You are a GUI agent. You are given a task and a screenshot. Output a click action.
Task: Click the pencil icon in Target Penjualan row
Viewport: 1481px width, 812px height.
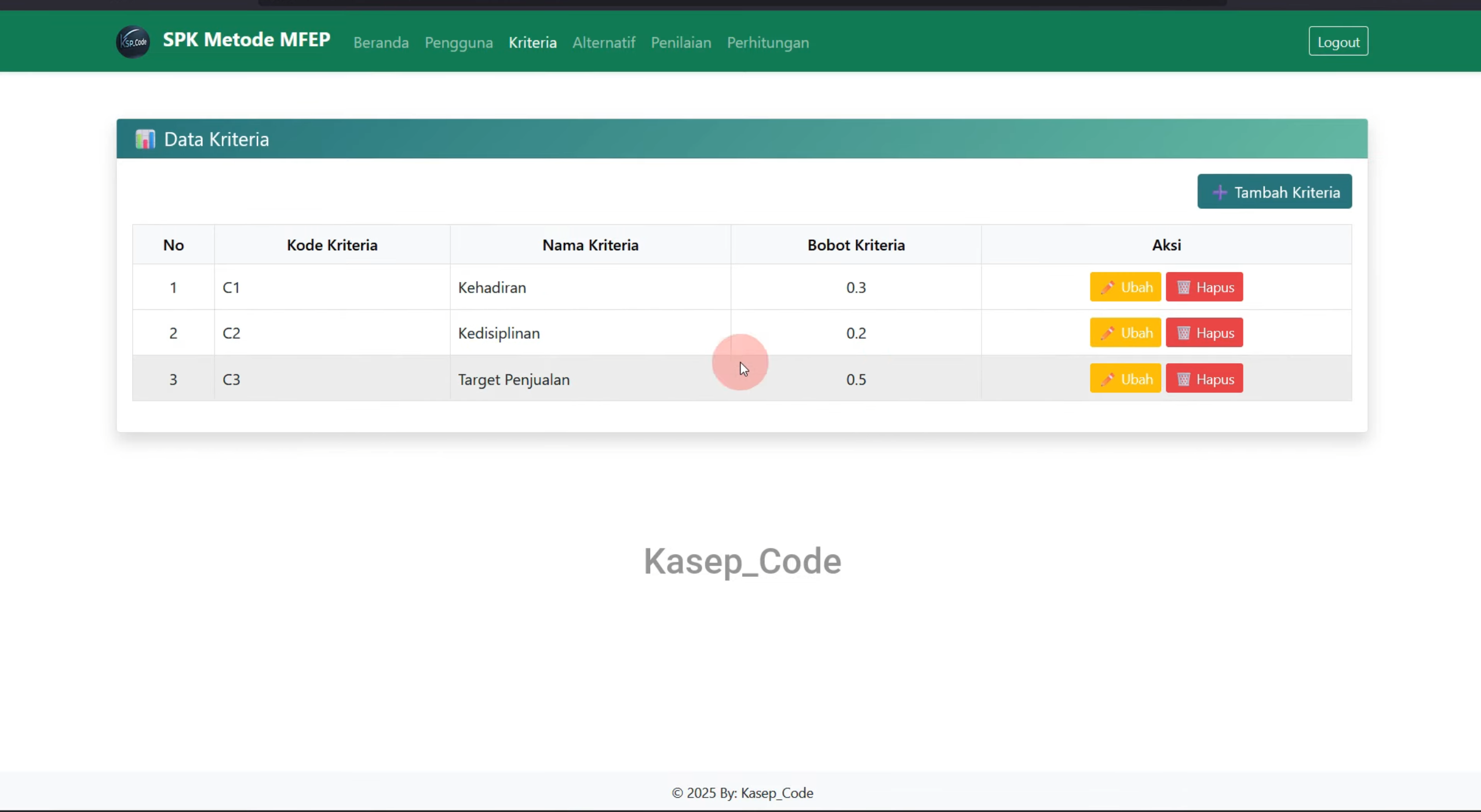click(1107, 379)
